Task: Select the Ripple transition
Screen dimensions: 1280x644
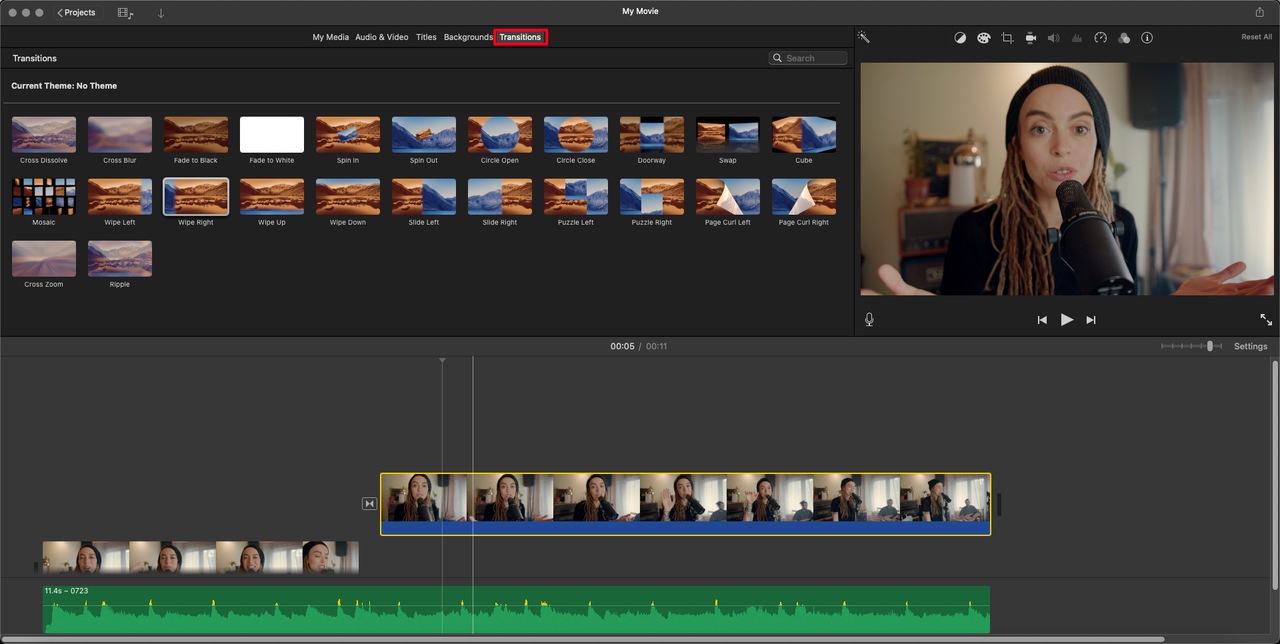Action: (120, 259)
